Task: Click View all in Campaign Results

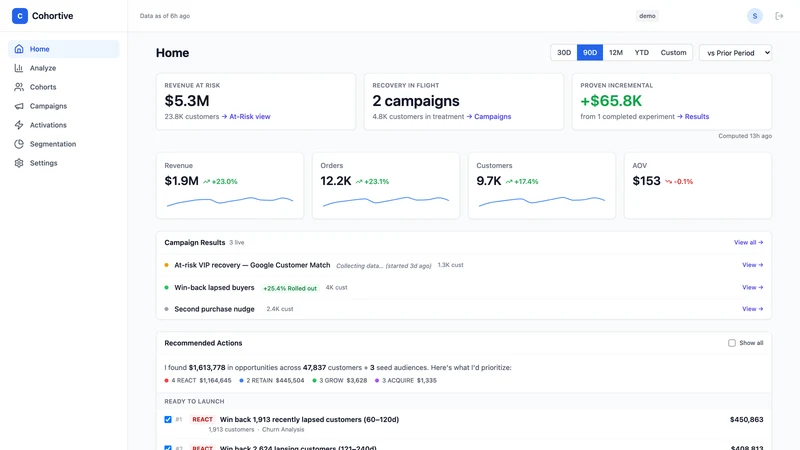Action: [748, 243]
